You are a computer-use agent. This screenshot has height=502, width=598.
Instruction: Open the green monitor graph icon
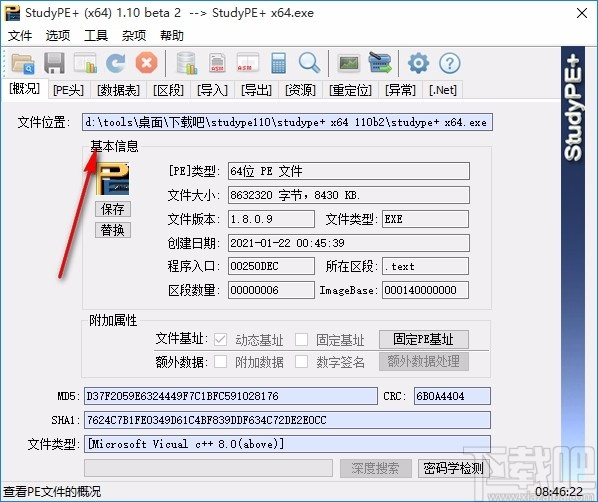click(x=349, y=63)
